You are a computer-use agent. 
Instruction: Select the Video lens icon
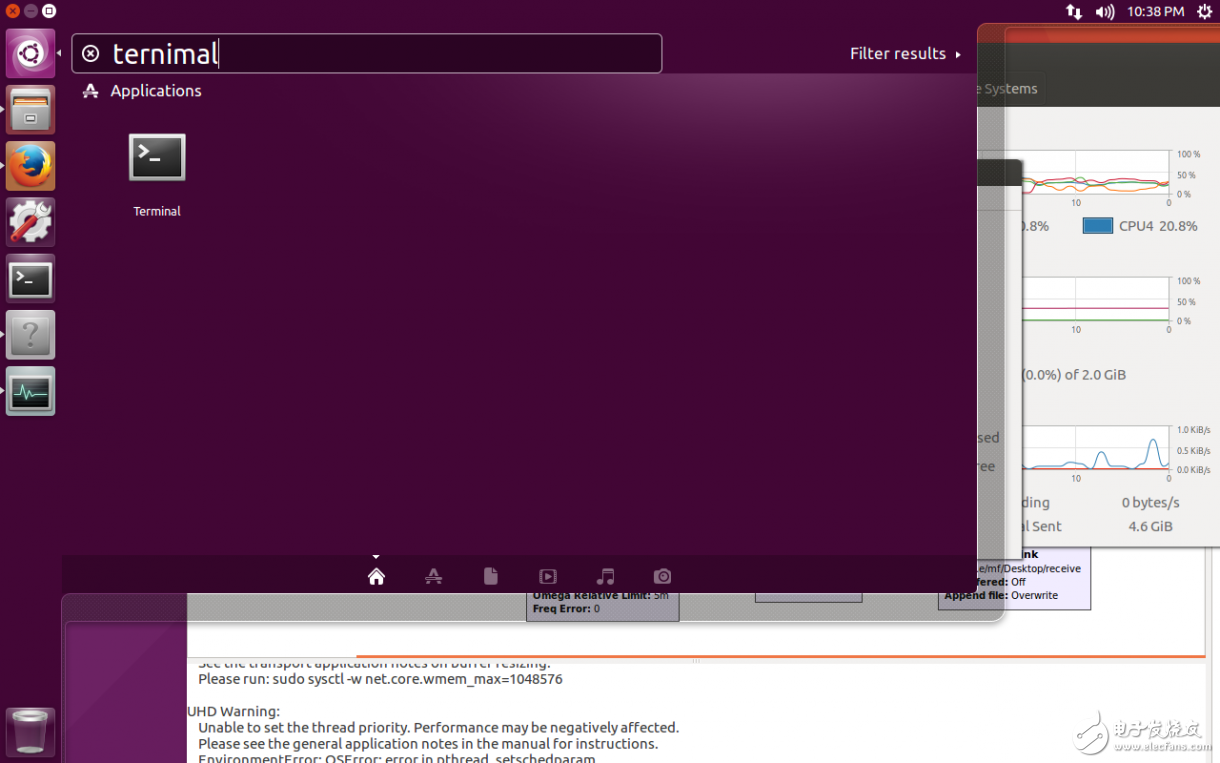[x=548, y=576]
